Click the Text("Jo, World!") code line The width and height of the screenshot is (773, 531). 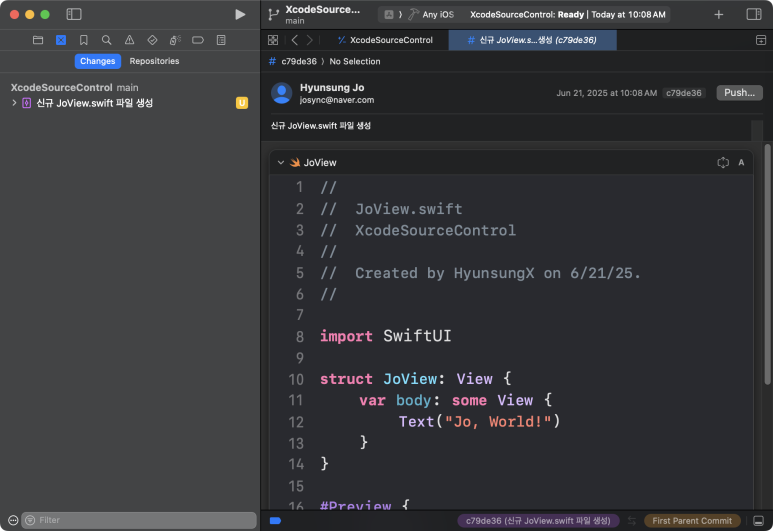click(x=479, y=422)
